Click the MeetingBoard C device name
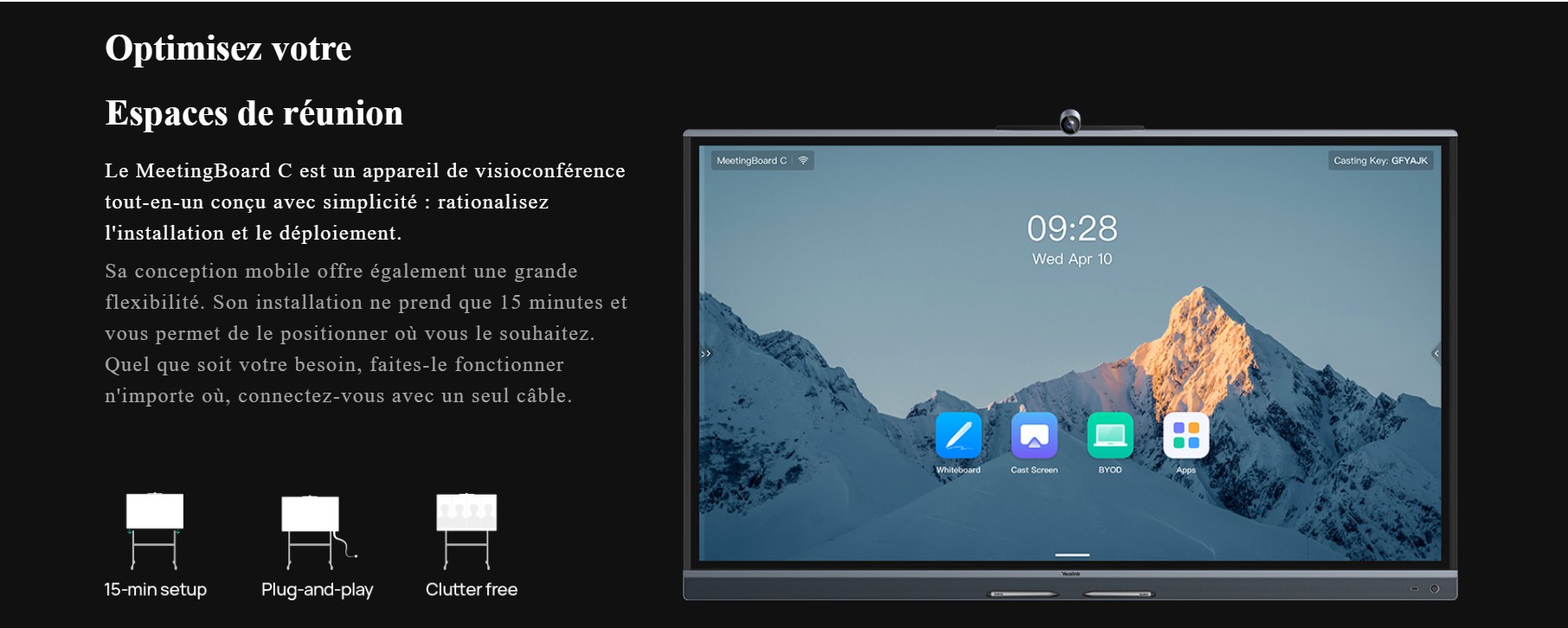The height and width of the screenshot is (628, 1568). point(750,160)
